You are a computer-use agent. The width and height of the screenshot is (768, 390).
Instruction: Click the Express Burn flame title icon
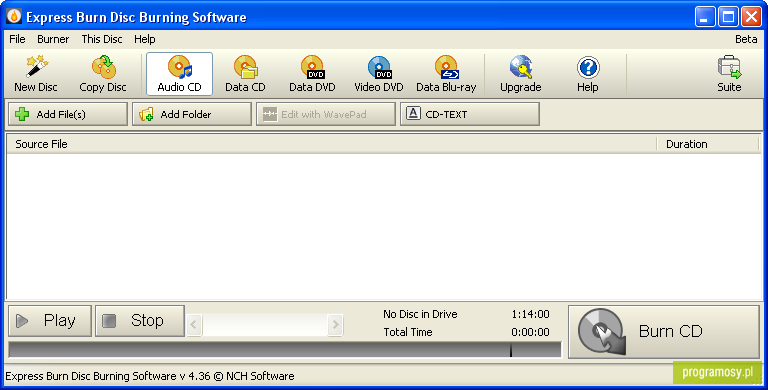pos(14,17)
